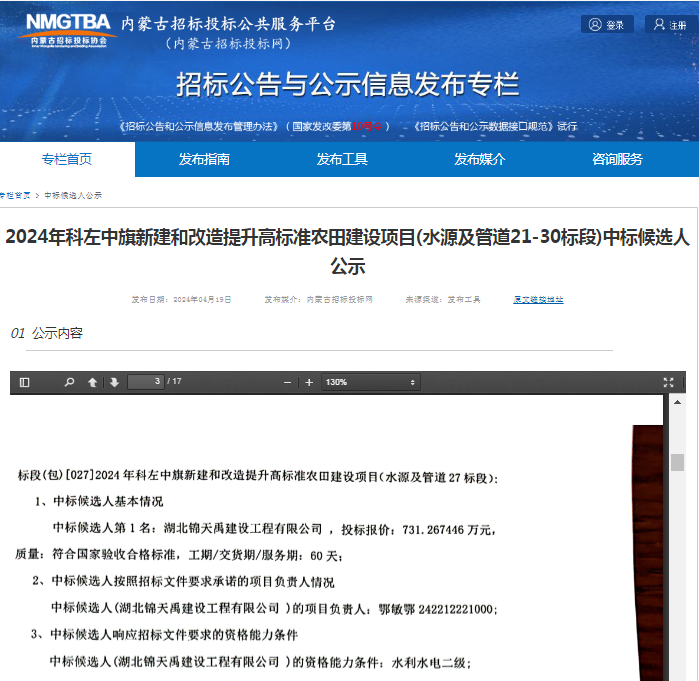
Task: Open the 专栏首页 tab
Action: point(67,159)
